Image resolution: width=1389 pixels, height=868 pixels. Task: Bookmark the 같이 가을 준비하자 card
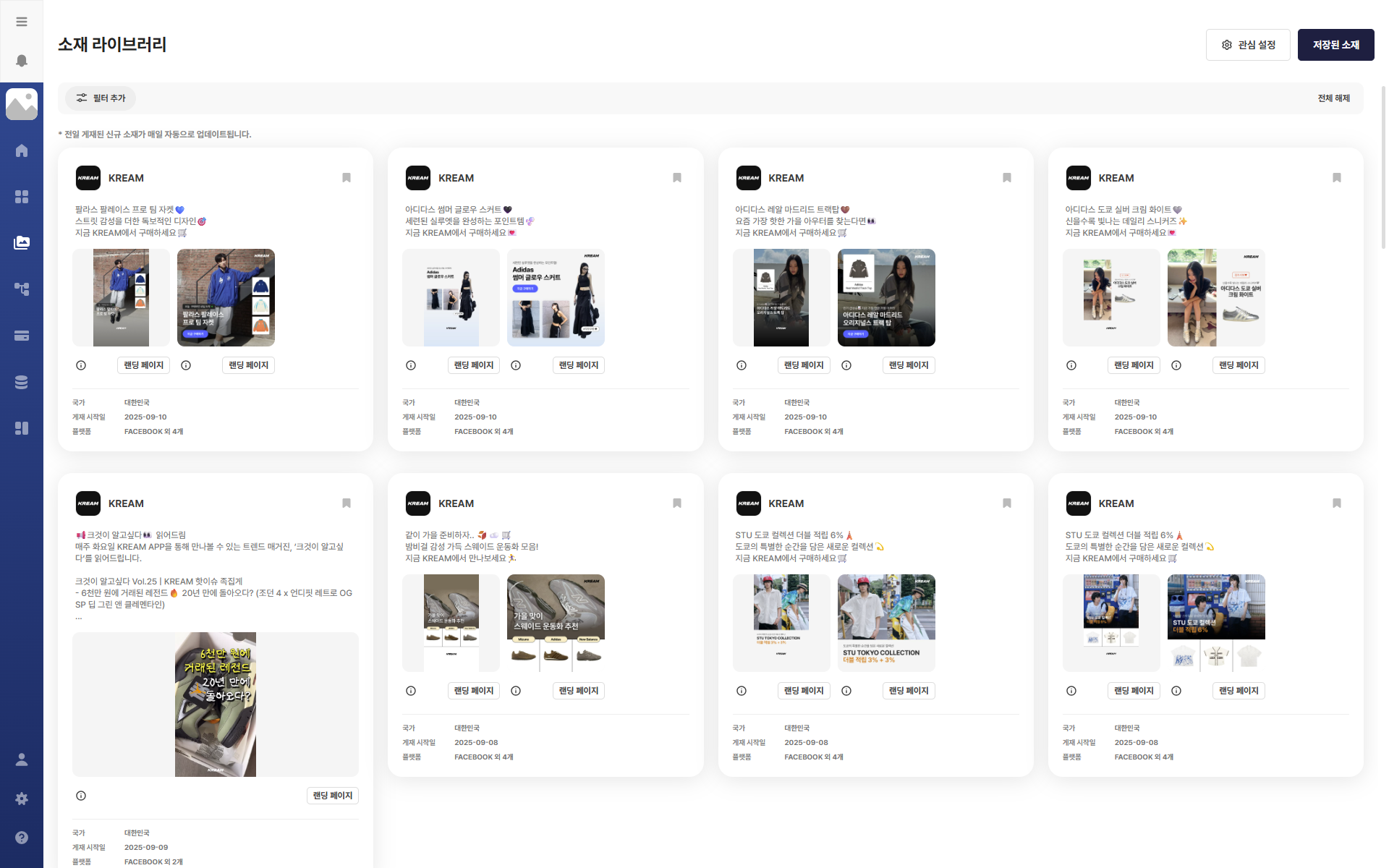point(677,503)
